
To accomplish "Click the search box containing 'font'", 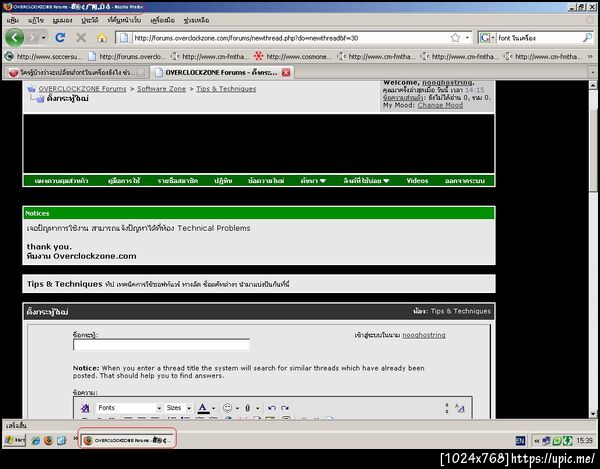I will (539, 38).
